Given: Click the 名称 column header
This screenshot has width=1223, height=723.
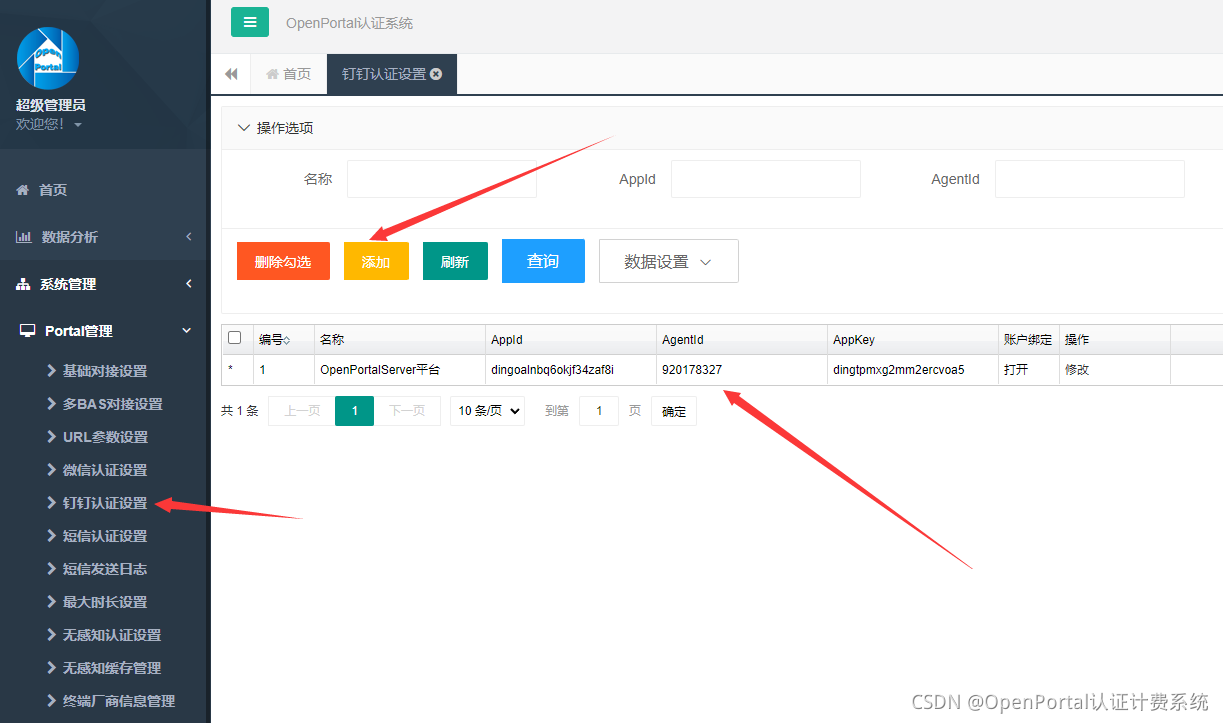Looking at the screenshot, I should coord(400,340).
